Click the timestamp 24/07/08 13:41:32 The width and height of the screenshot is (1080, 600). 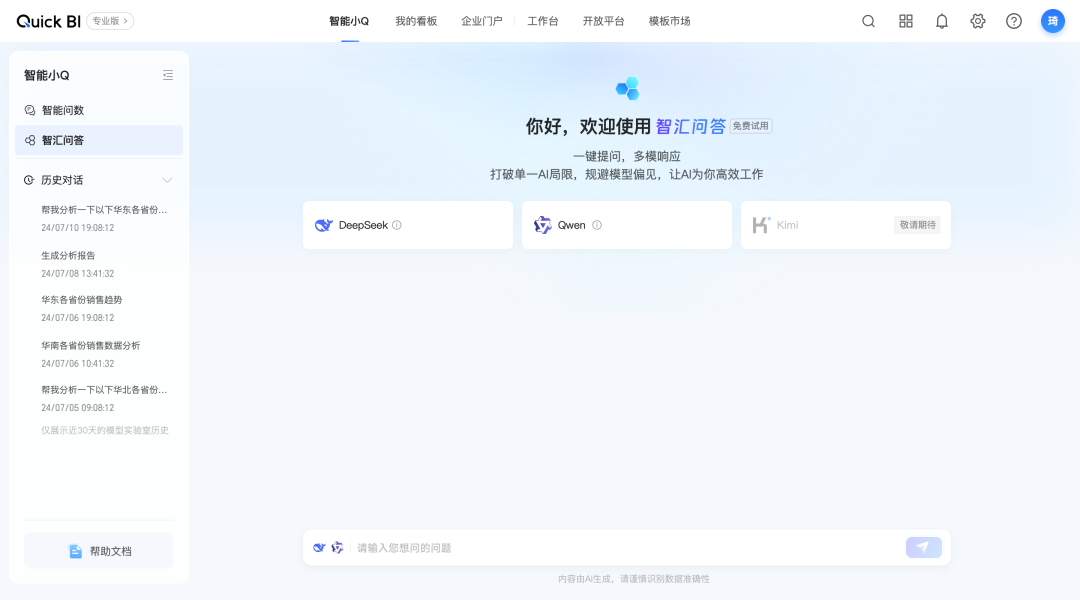pos(78,273)
